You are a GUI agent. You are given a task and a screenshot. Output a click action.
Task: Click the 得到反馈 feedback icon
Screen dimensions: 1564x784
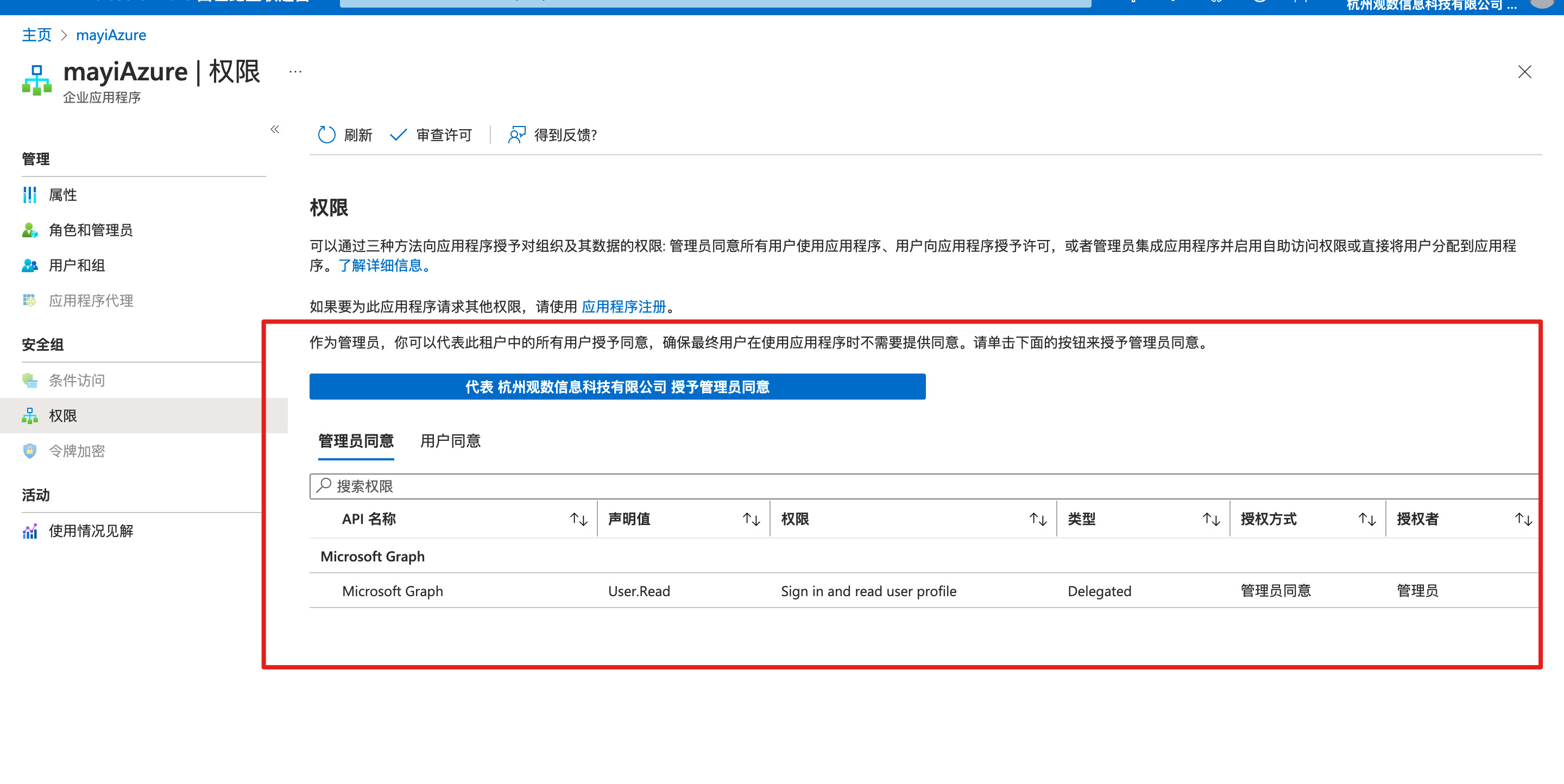[516, 135]
